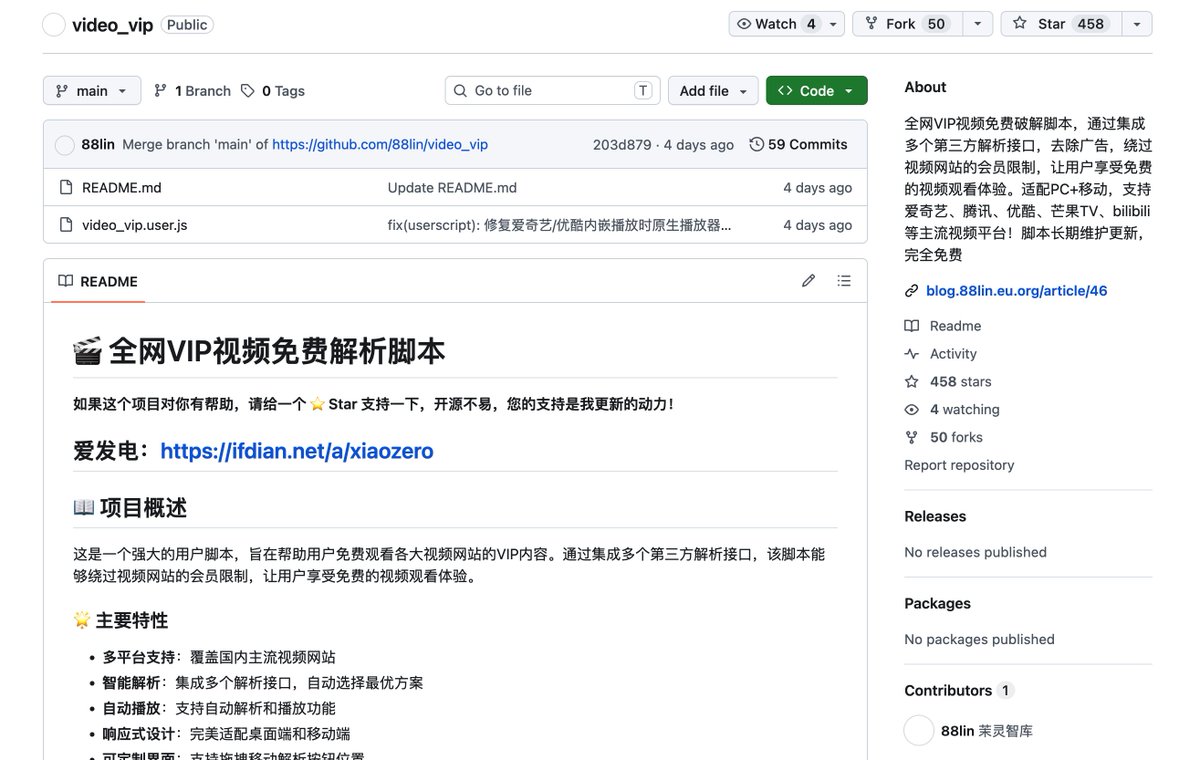Click the branch icon beside 1 Branch
Viewport: 1200px width, 760px height.
[160, 91]
